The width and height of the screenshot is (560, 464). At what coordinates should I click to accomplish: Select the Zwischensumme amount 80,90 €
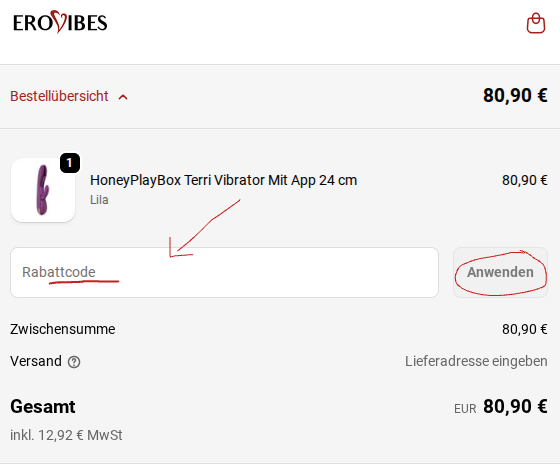pos(524,329)
